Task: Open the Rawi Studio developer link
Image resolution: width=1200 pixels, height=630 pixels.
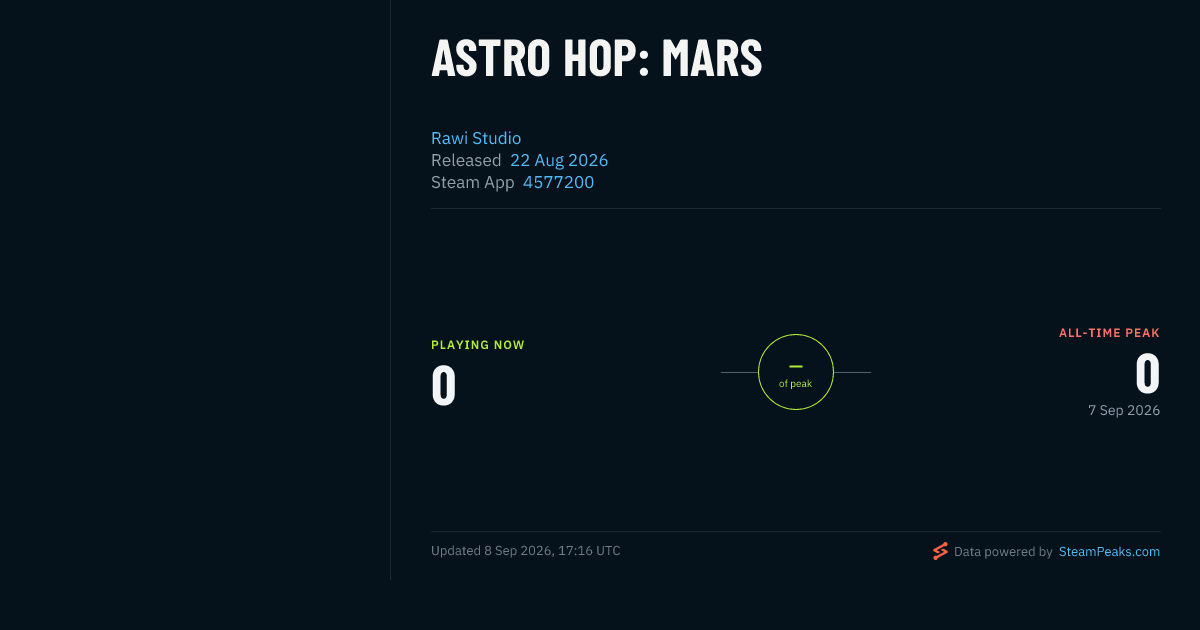Action: click(476, 138)
